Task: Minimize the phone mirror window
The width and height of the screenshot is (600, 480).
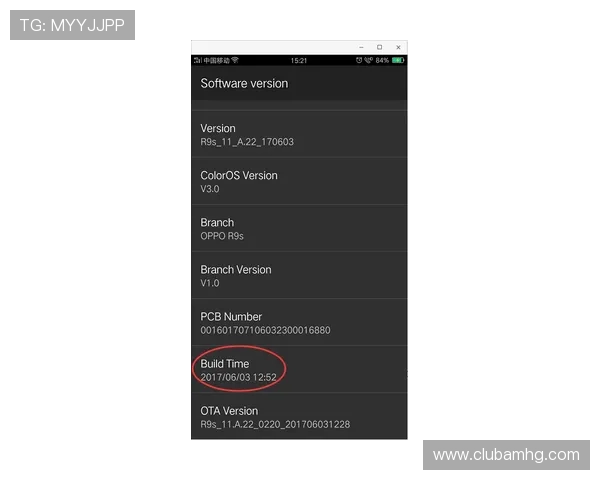Action: (x=361, y=47)
